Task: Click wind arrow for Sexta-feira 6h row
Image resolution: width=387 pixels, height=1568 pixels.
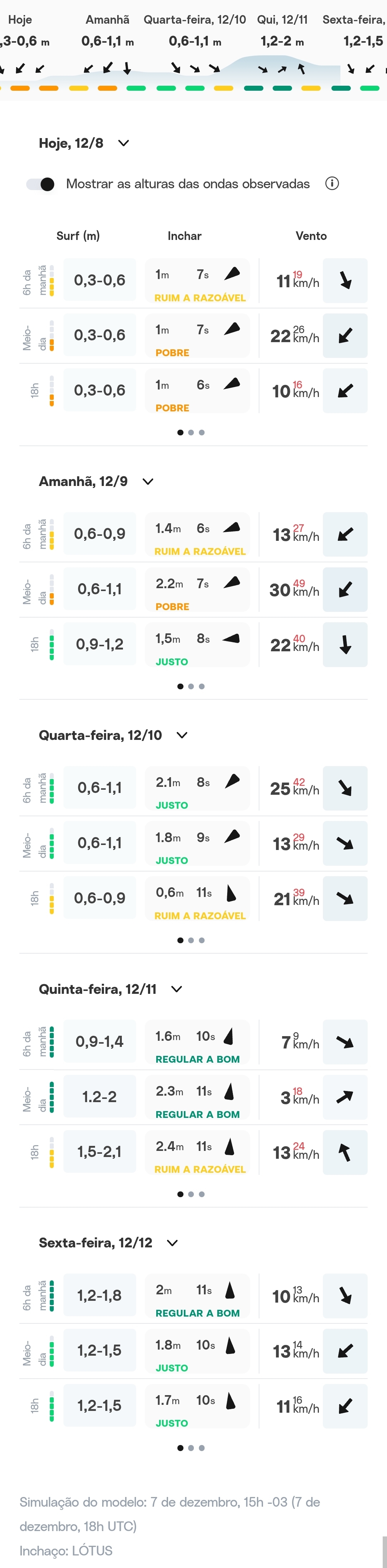Action: pos(345,1295)
